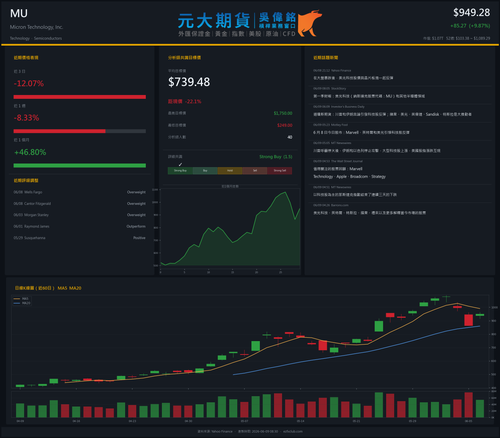Click the green area price trend chart

(230, 229)
